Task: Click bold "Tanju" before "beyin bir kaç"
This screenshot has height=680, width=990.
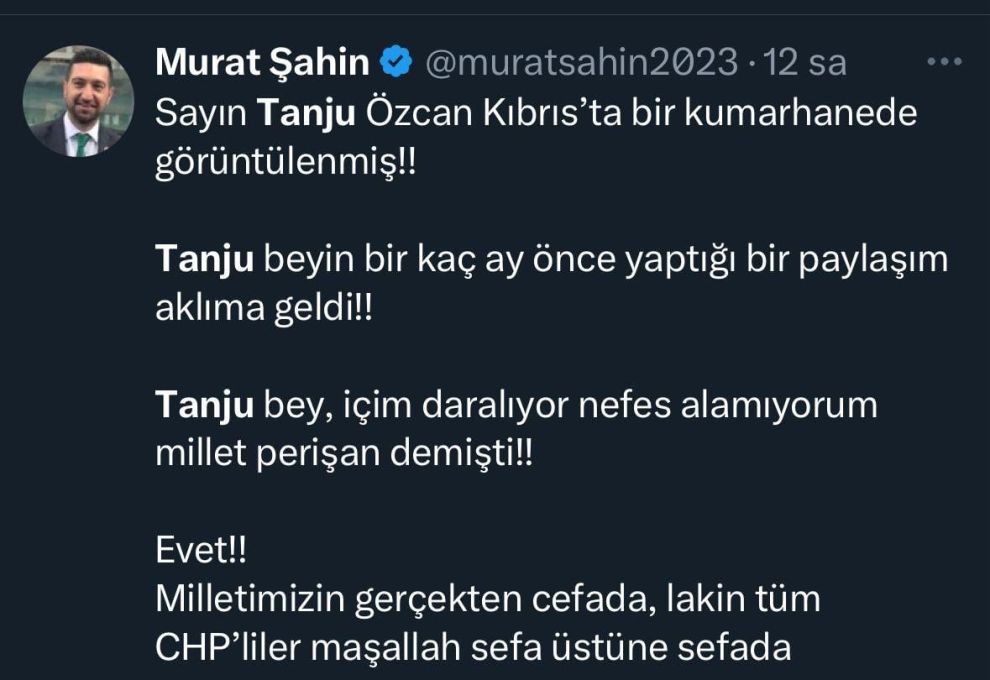Action: (x=204, y=260)
